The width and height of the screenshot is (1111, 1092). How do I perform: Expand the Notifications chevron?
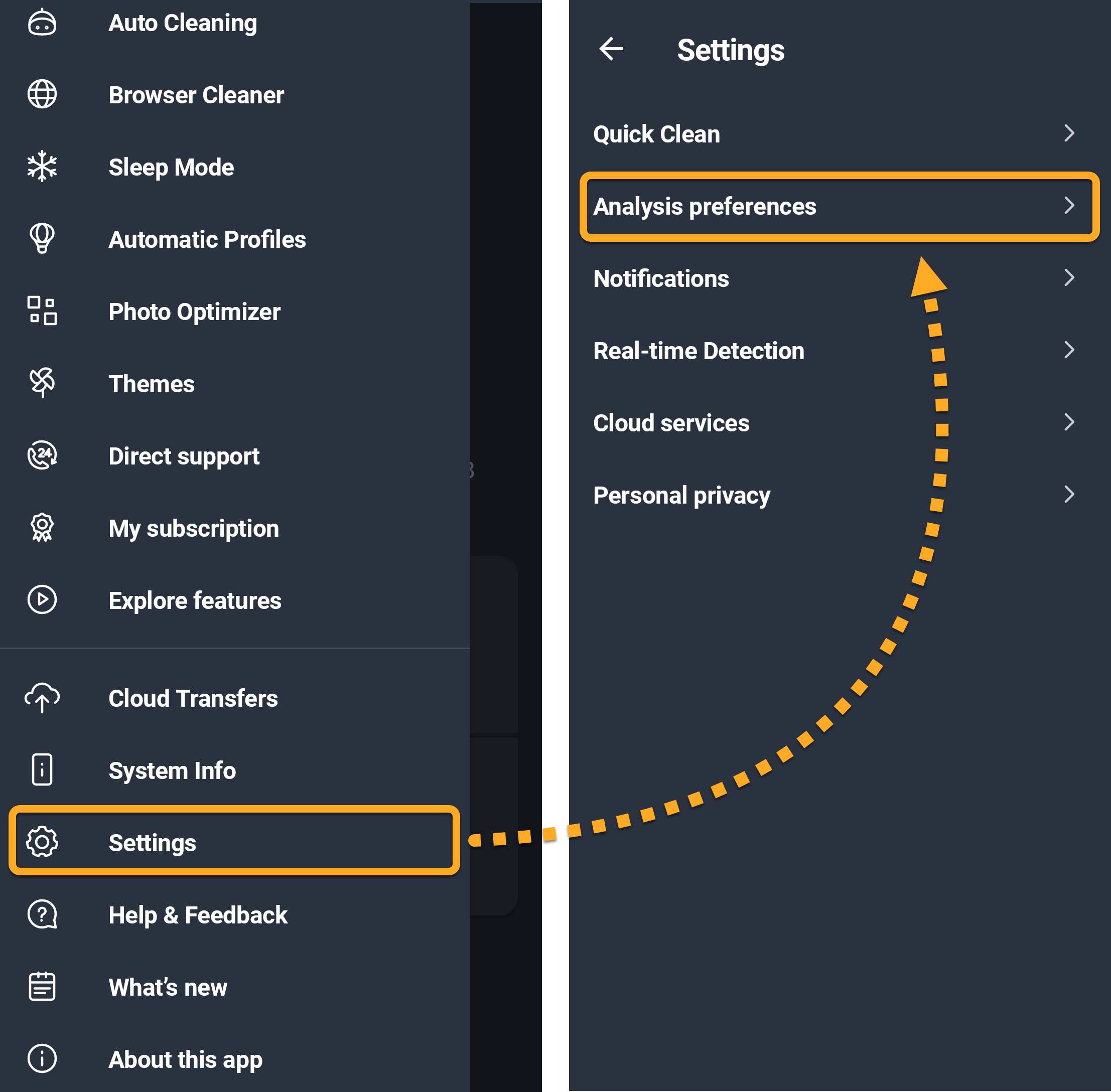[x=1068, y=278]
